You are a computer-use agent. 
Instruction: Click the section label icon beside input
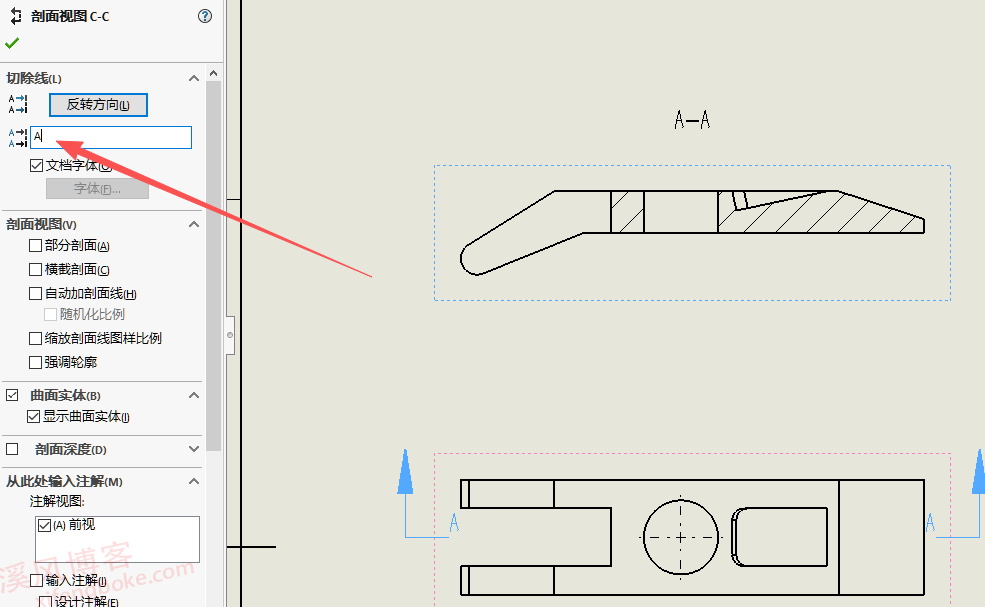[18, 138]
